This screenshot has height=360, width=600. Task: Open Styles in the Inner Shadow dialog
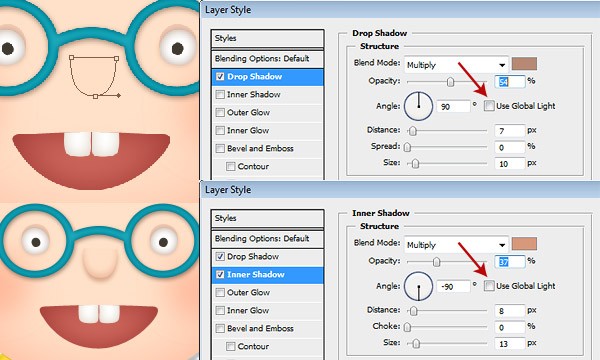coord(267,218)
